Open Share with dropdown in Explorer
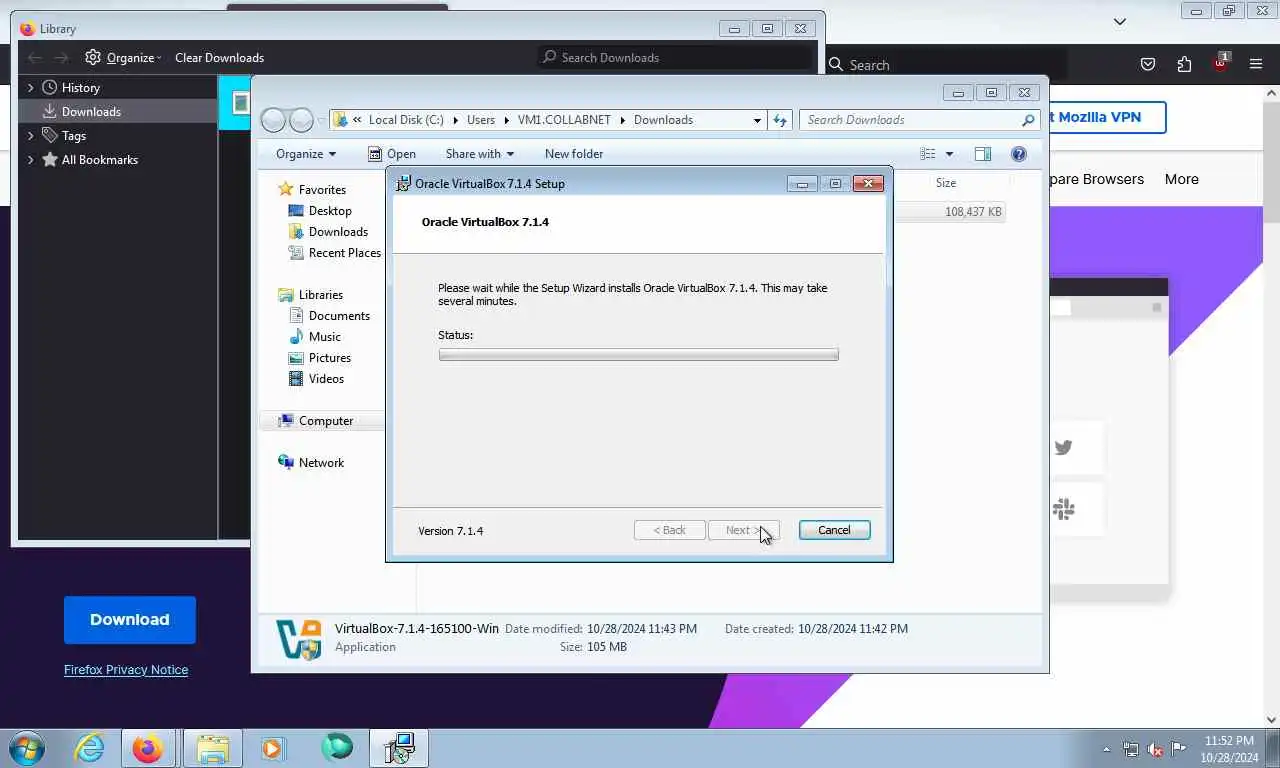The height and width of the screenshot is (768, 1280). pyautogui.click(x=479, y=154)
